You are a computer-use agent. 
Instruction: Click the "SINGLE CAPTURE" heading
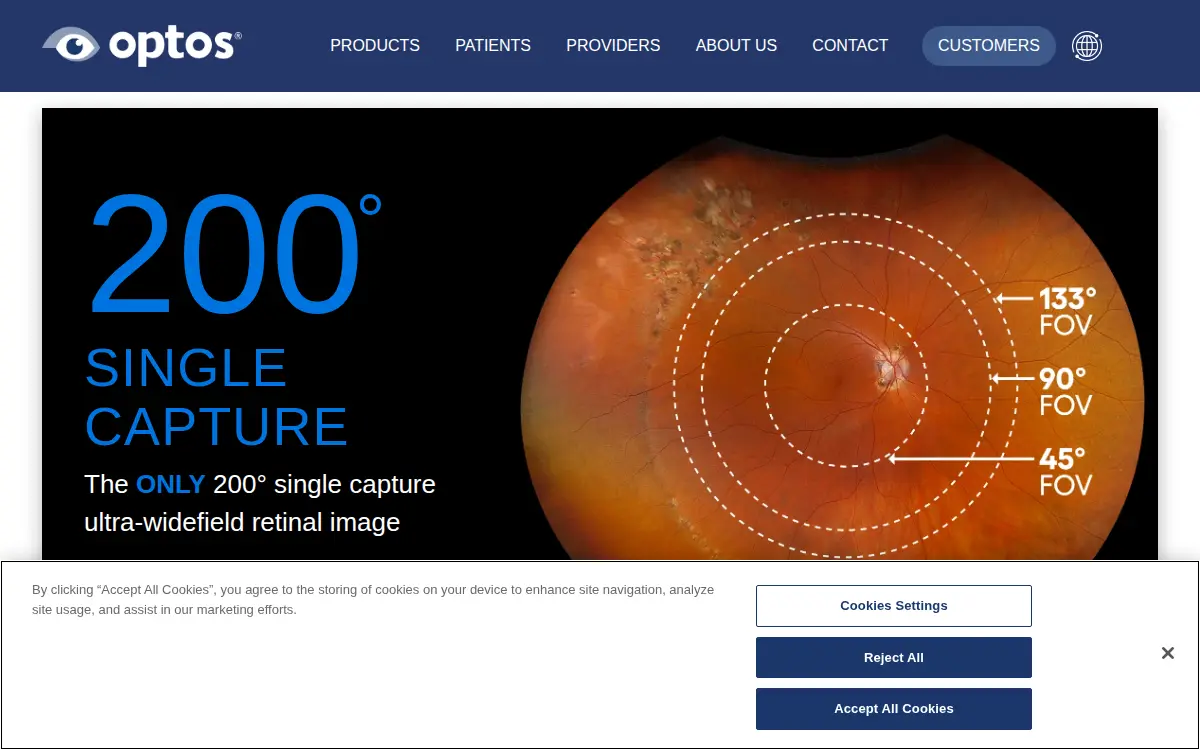(x=216, y=397)
